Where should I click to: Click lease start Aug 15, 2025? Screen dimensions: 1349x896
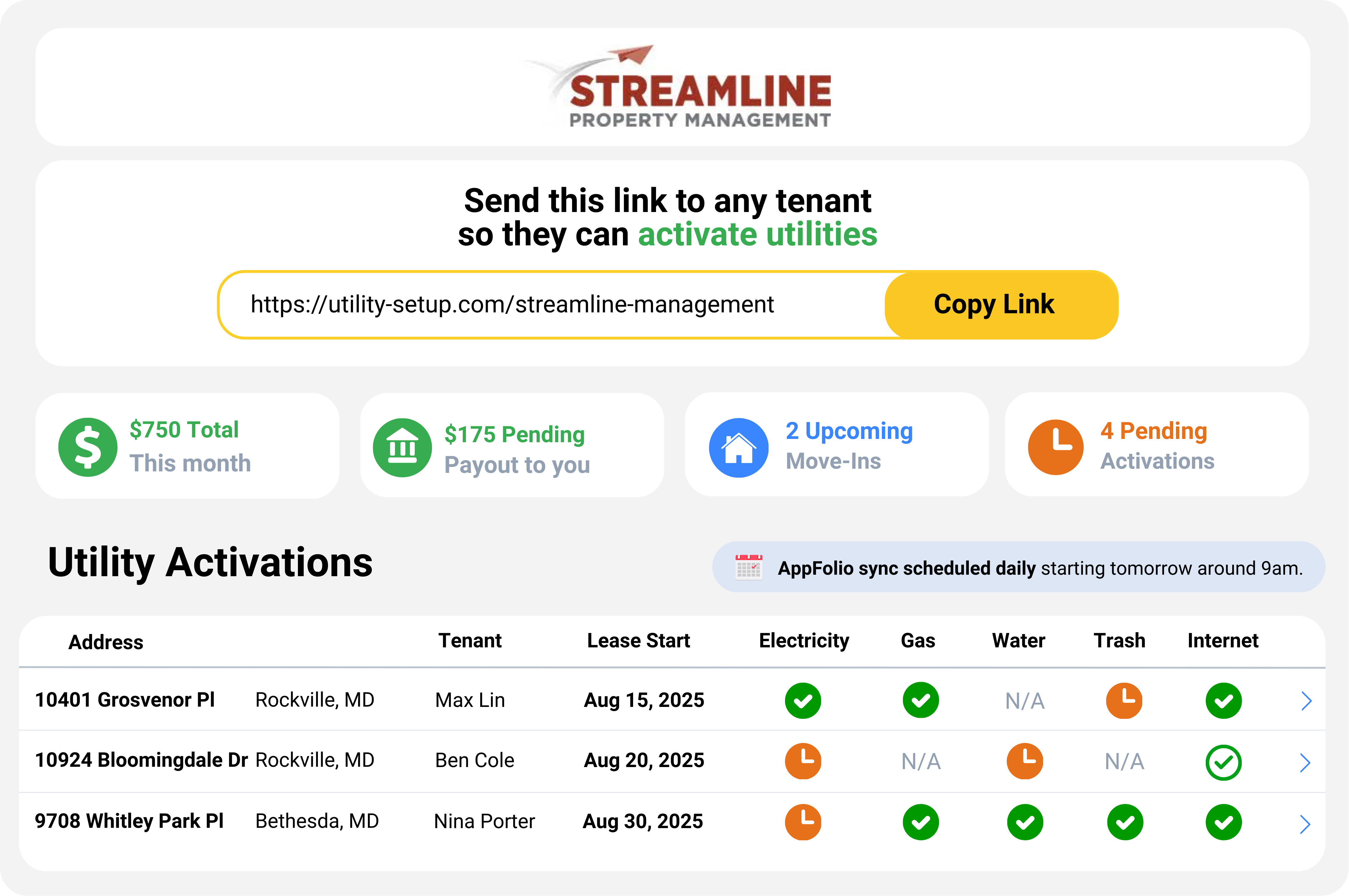(x=644, y=701)
